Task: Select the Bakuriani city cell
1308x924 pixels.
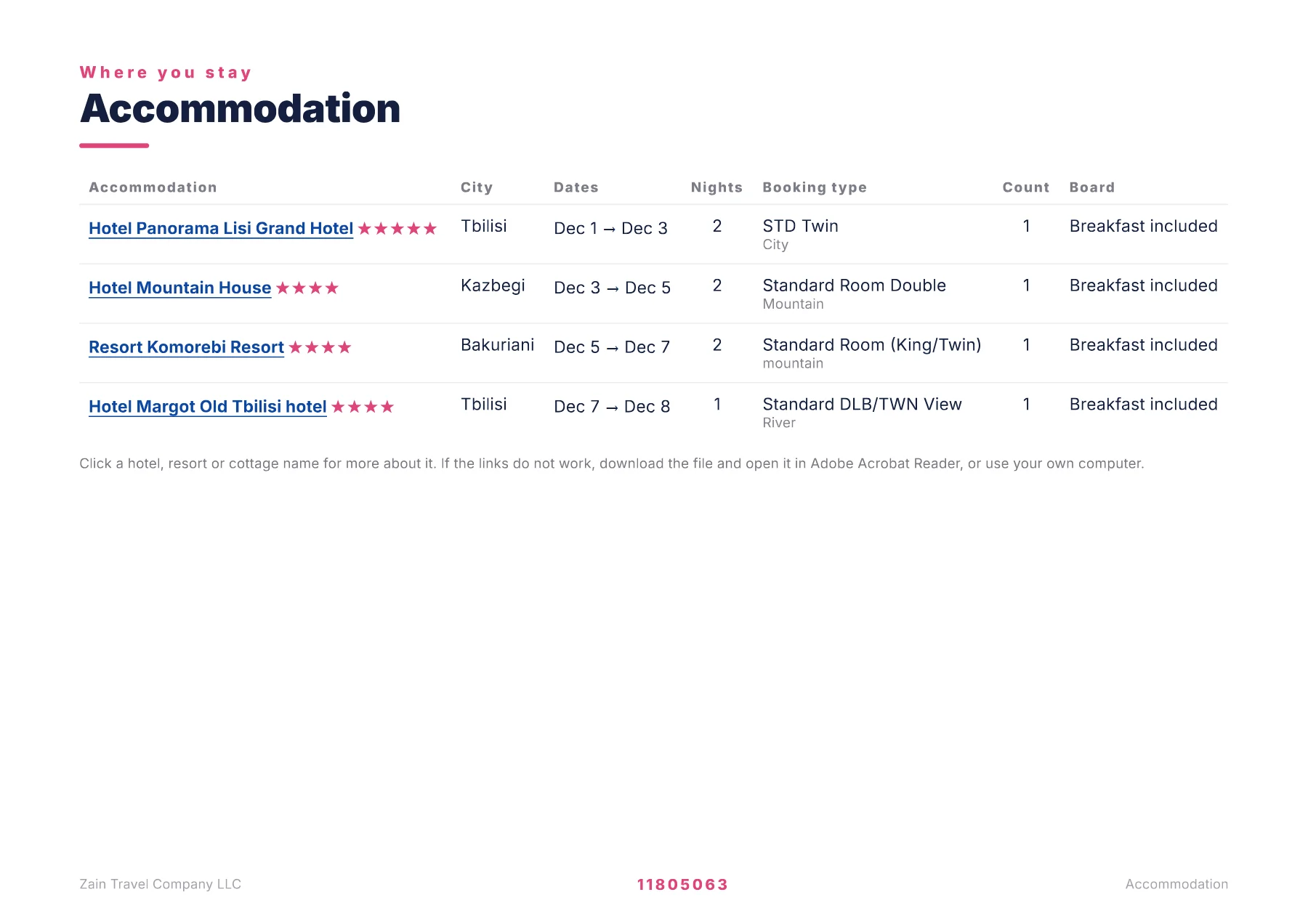Action: click(x=497, y=345)
